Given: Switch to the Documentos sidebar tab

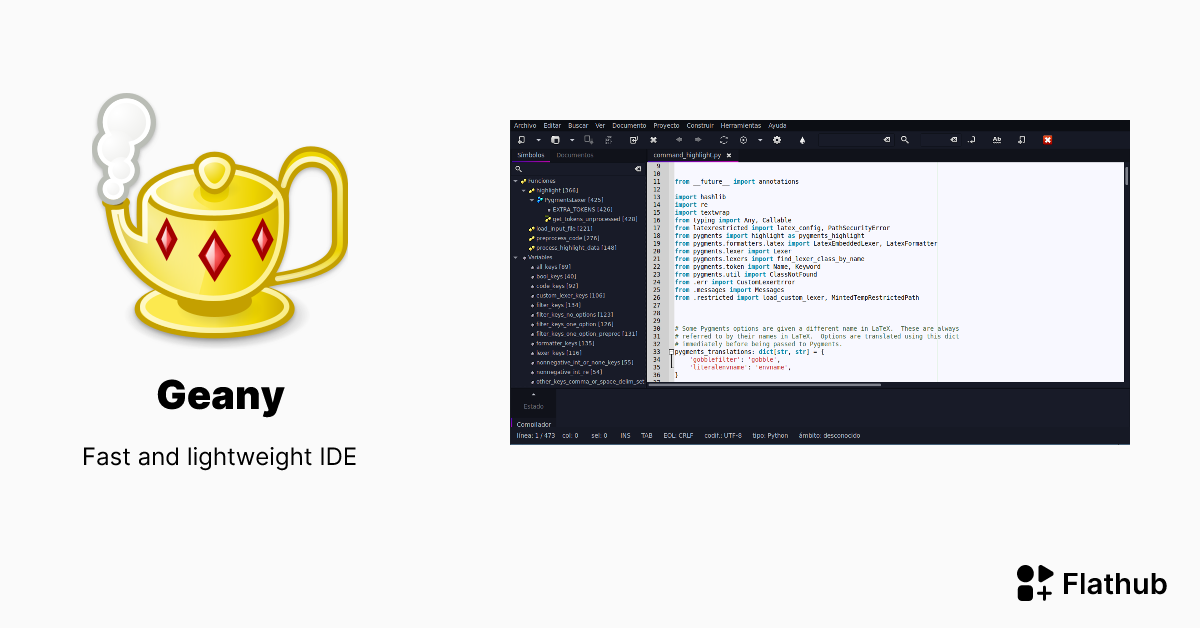Looking at the screenshot, I should pyautogui.click(x=574, y=156).
